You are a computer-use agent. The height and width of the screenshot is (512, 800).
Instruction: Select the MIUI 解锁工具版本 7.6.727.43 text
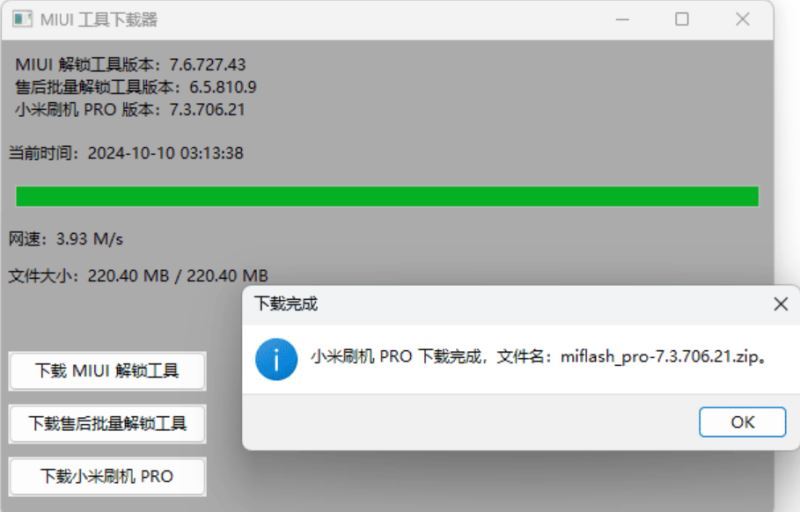[x=131, y=65]
